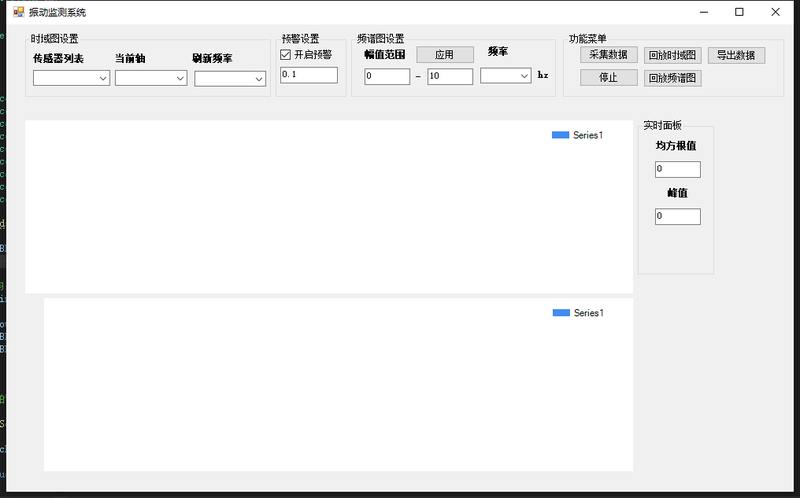Screen dimensions: 800x498
Task: Click the 均方根值 value field
Action: pos(678,169)
